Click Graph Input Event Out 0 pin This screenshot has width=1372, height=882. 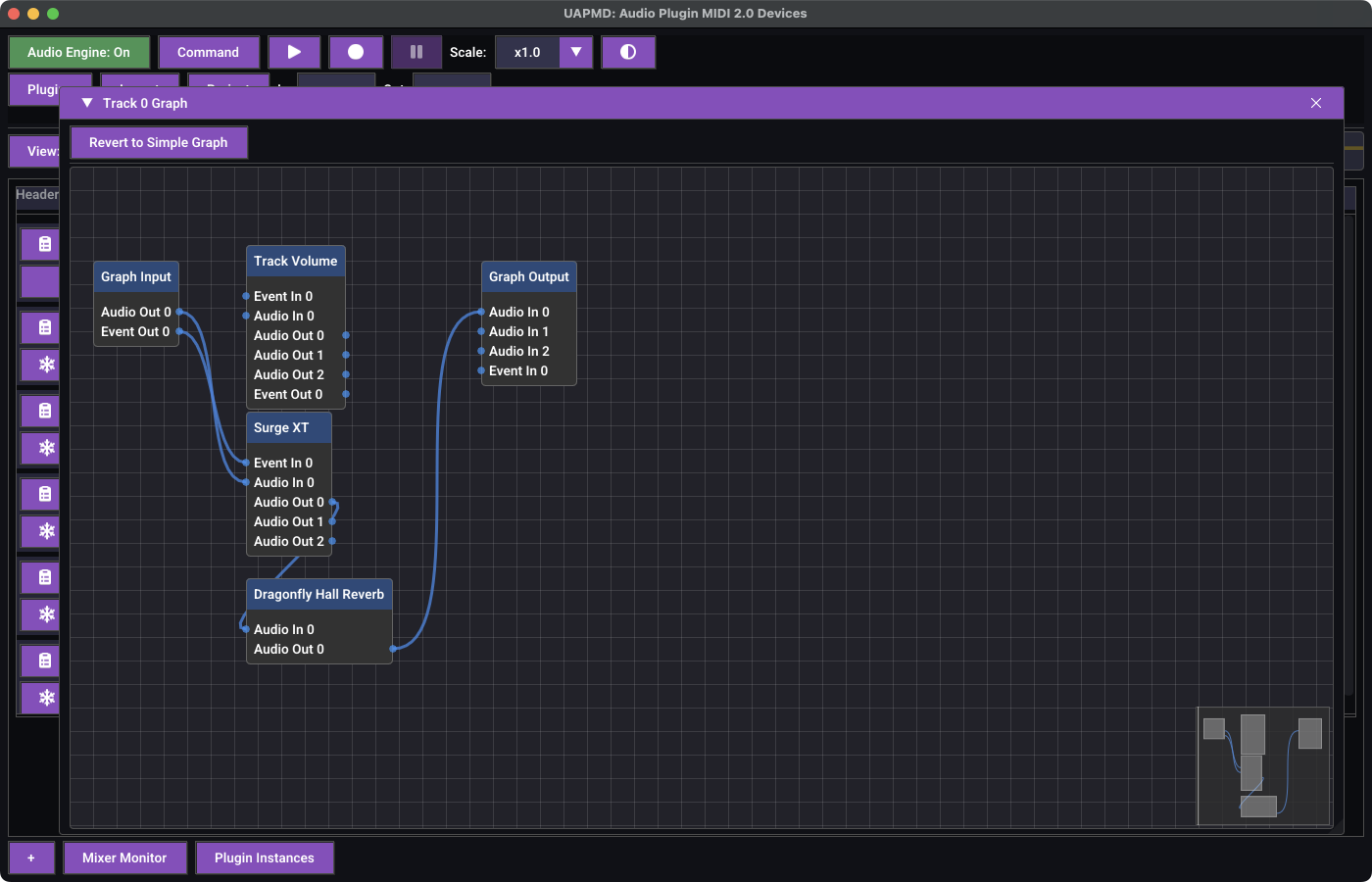click(179, 331)
